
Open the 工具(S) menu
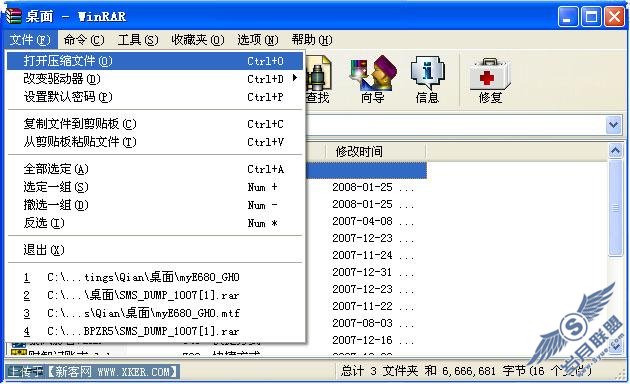point(138,40)
